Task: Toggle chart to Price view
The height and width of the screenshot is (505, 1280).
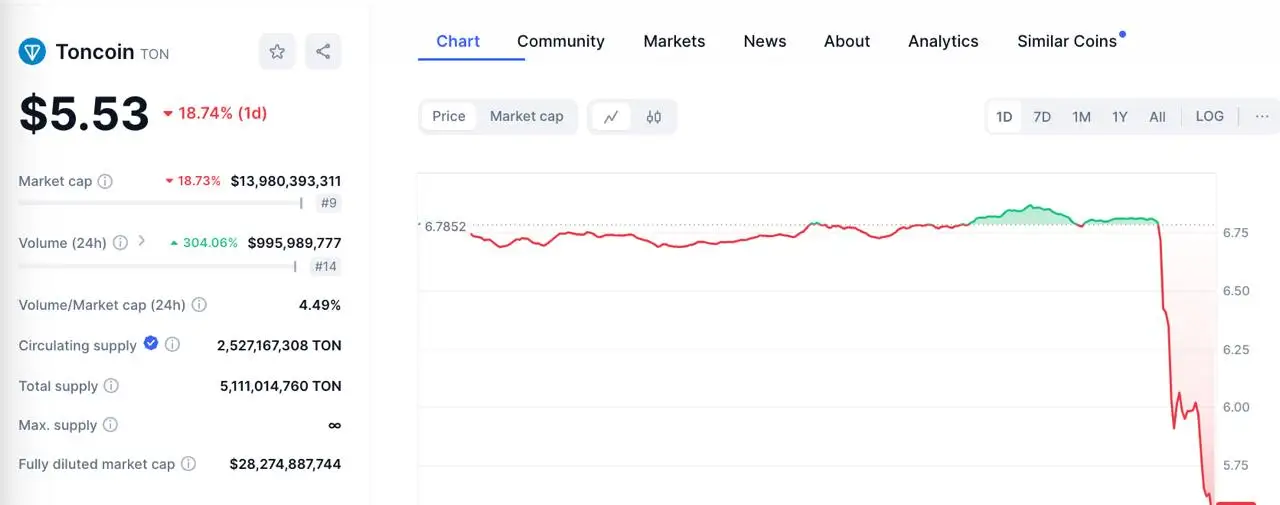Action: [448, 116]
